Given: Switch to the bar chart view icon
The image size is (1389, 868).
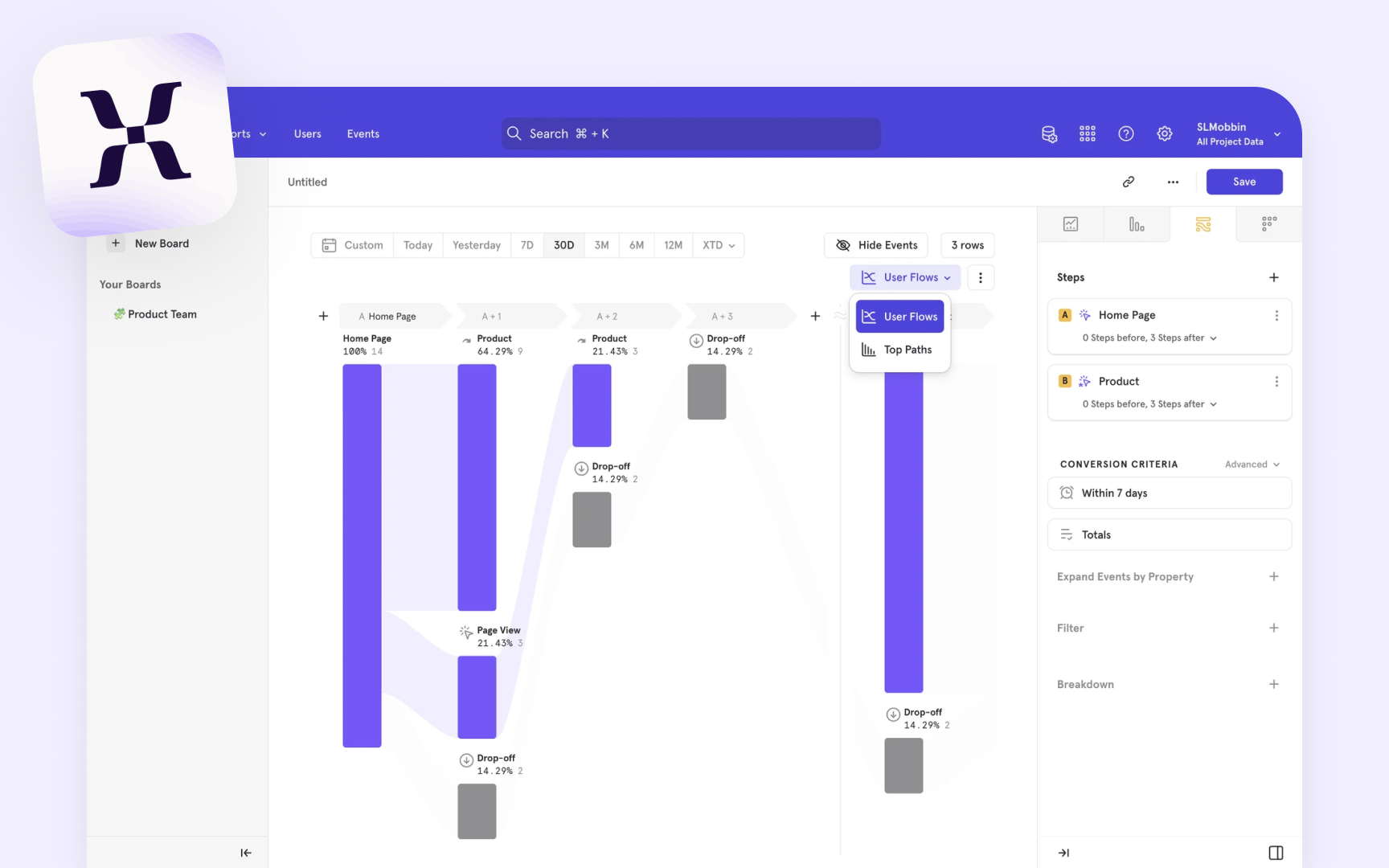Looking at the screenshot, I should click(x=1137, y=224).
